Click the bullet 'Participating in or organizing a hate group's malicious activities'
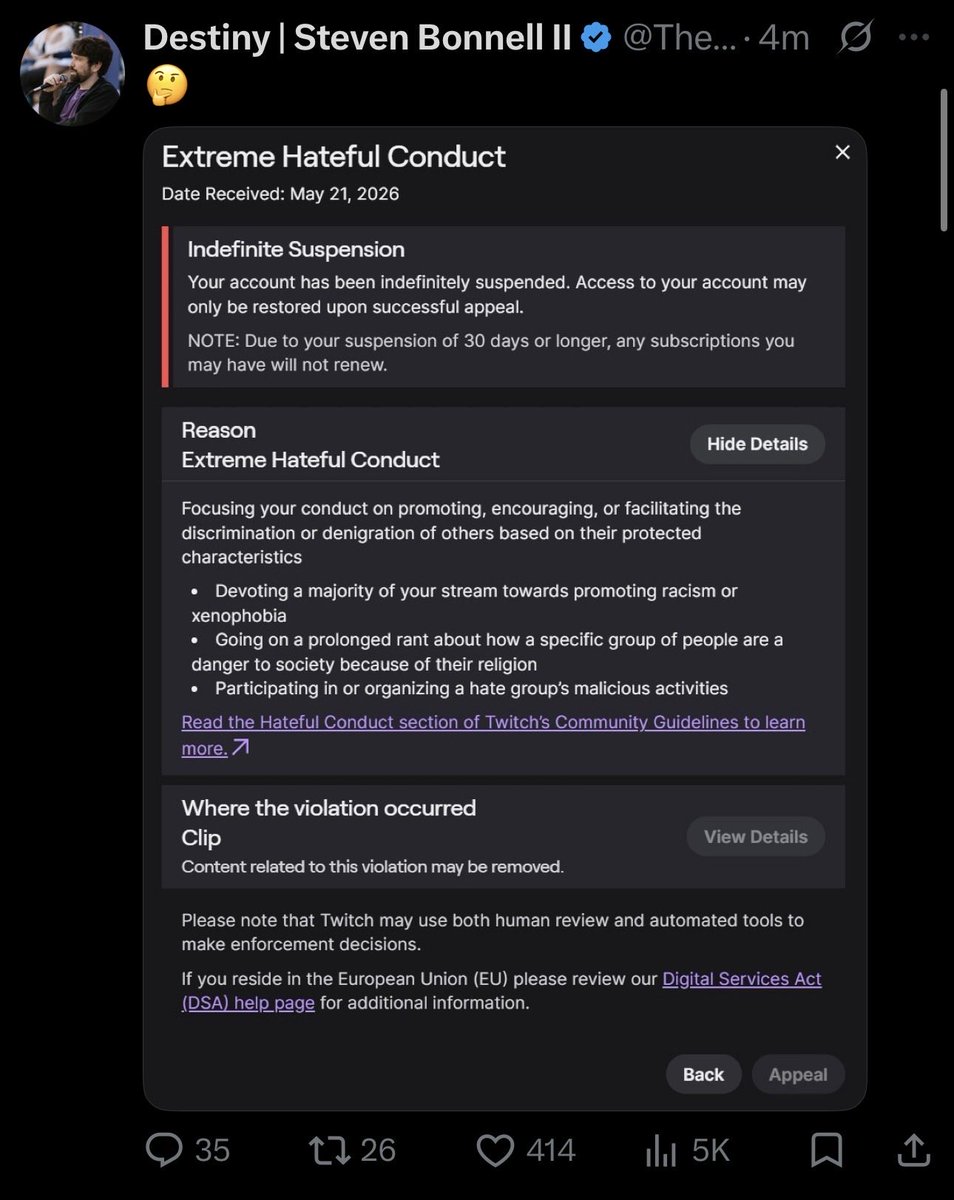Viewport: 954px width, 1200px height. (x=471, y=688)
